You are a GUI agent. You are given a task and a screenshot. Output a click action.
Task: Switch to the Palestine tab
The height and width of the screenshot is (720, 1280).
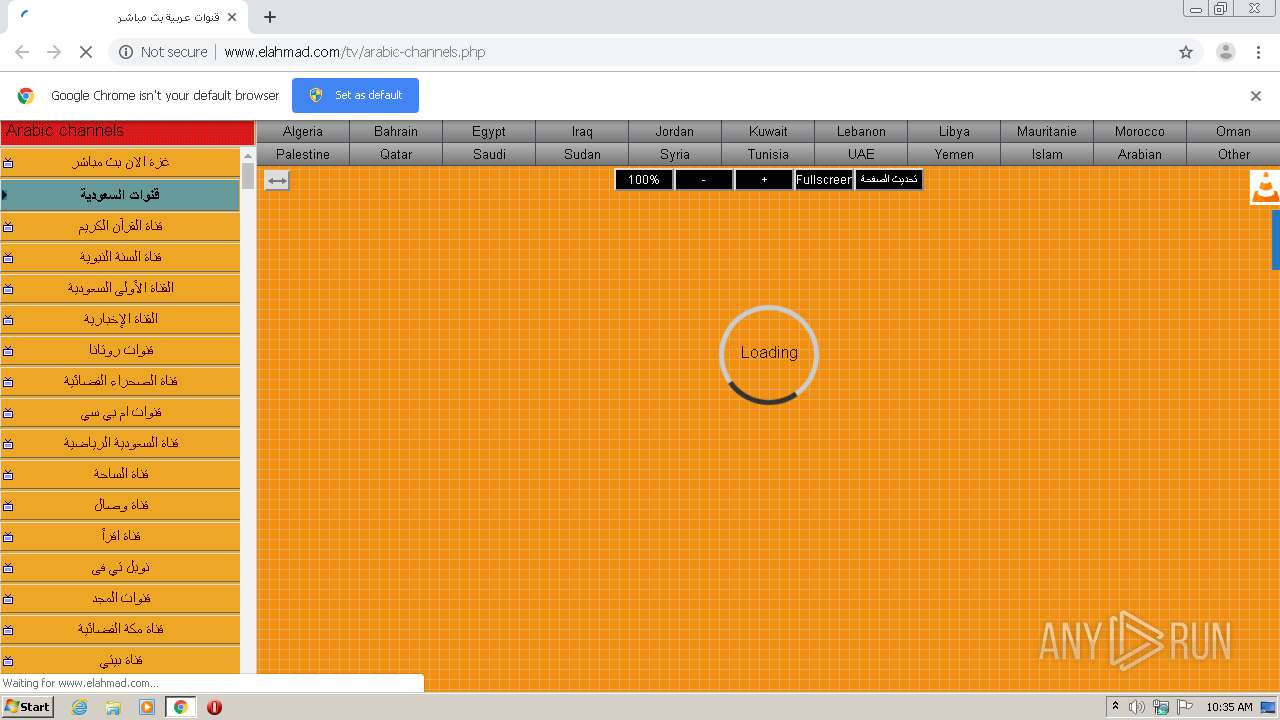[x=303, y=154]
